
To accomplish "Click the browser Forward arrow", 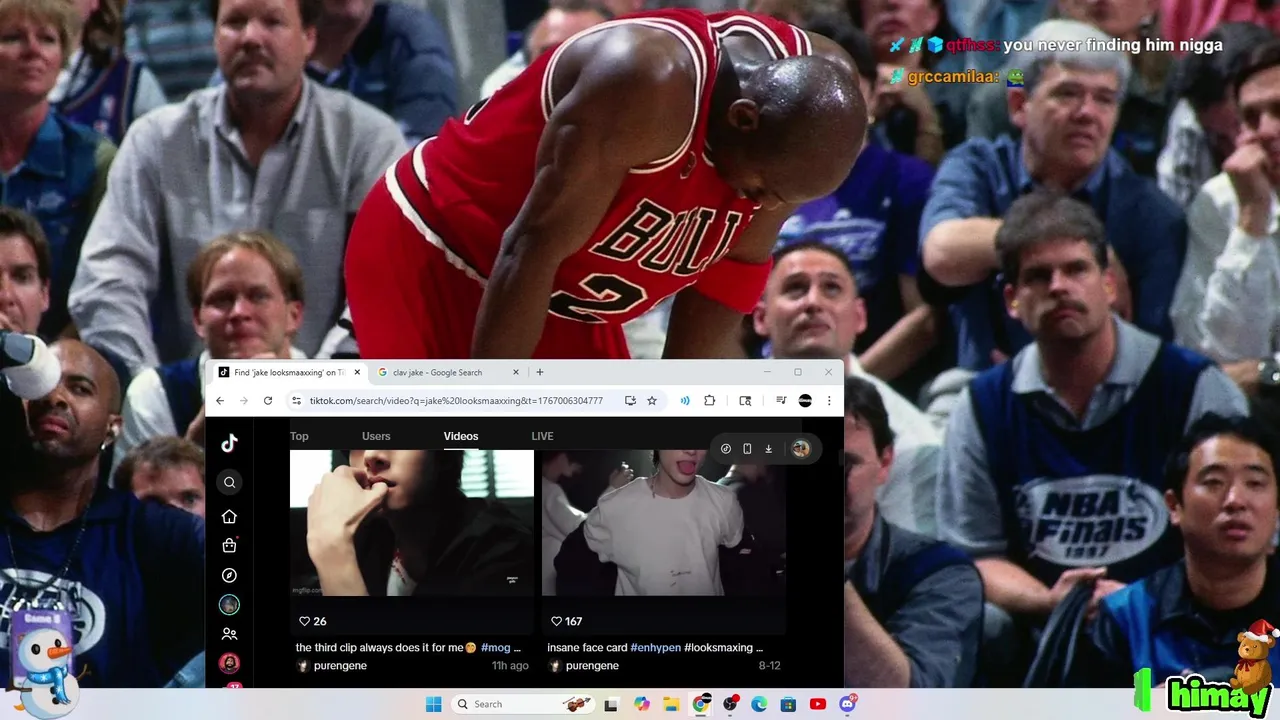I will pos(243,400).
